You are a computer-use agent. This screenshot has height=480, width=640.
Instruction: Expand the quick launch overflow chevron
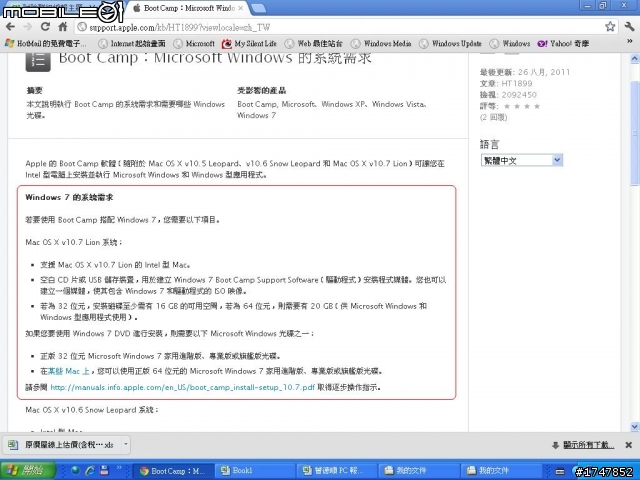pyautogui.click(x=119, y=468)
